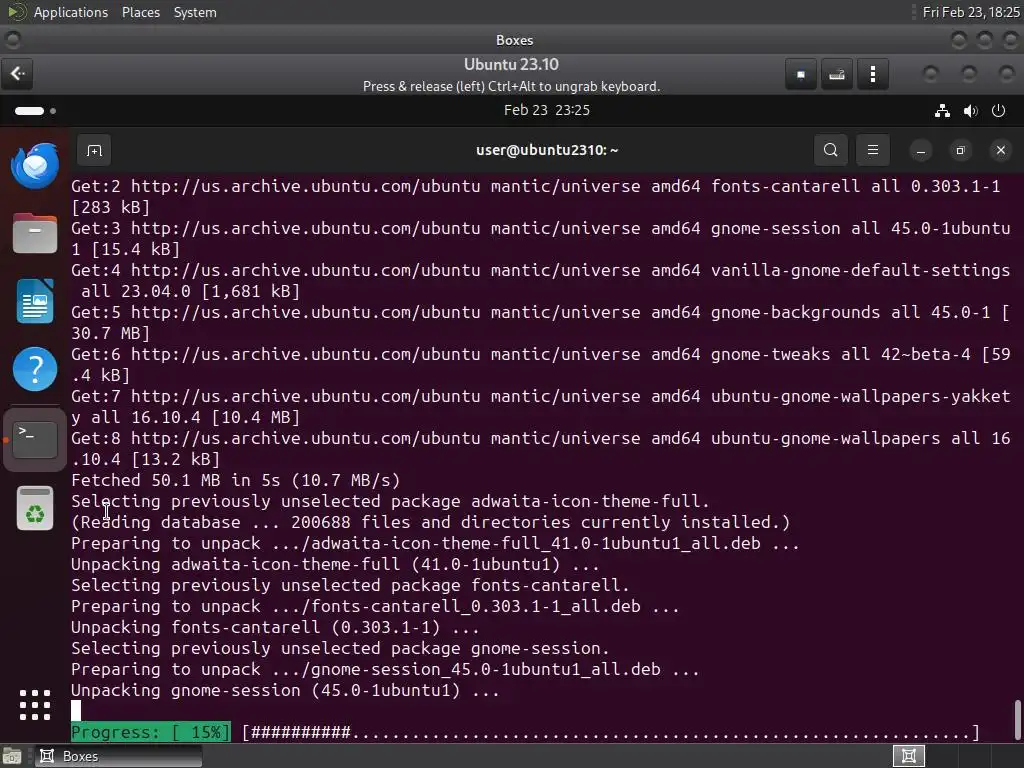Open the guest clock Feb 23 23:25
The height and width of the screenshot is (768, 1024).
click(x=547, y=110)
